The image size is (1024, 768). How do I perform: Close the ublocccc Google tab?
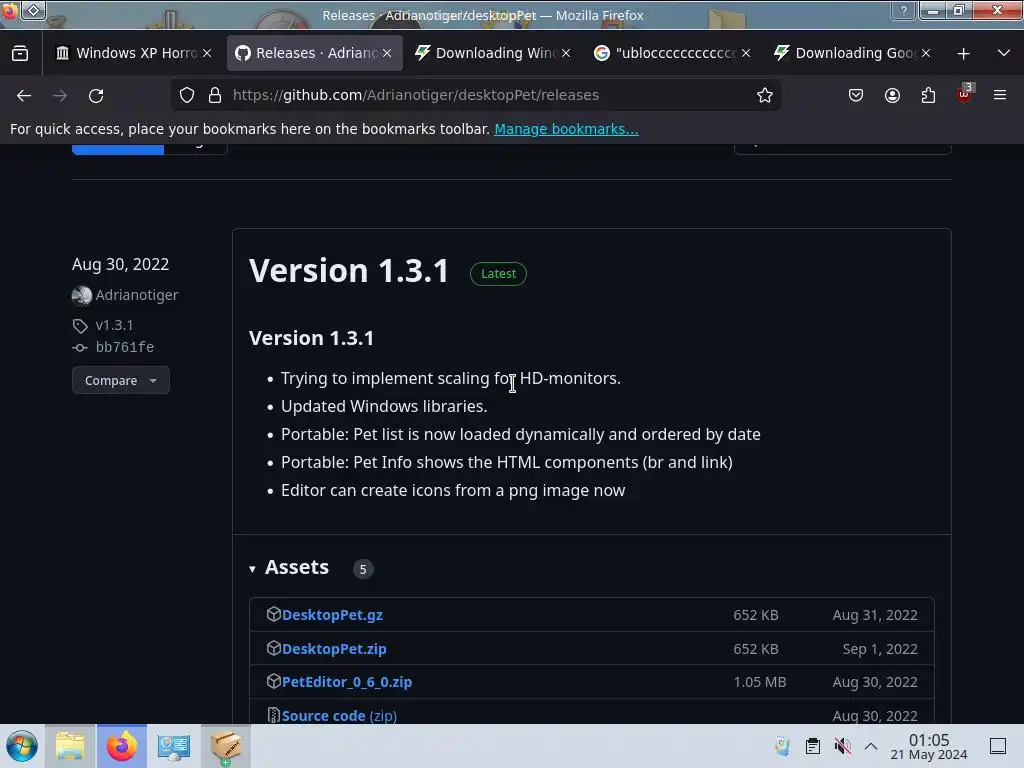(746, 54)
